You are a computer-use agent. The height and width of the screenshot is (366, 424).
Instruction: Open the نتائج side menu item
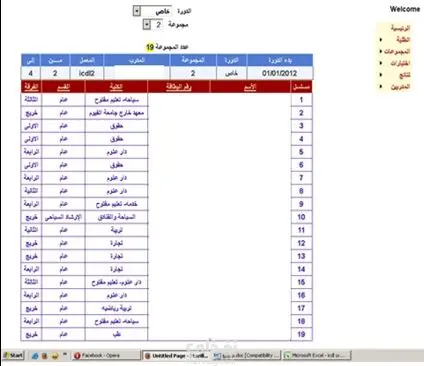tap(405, 75)
